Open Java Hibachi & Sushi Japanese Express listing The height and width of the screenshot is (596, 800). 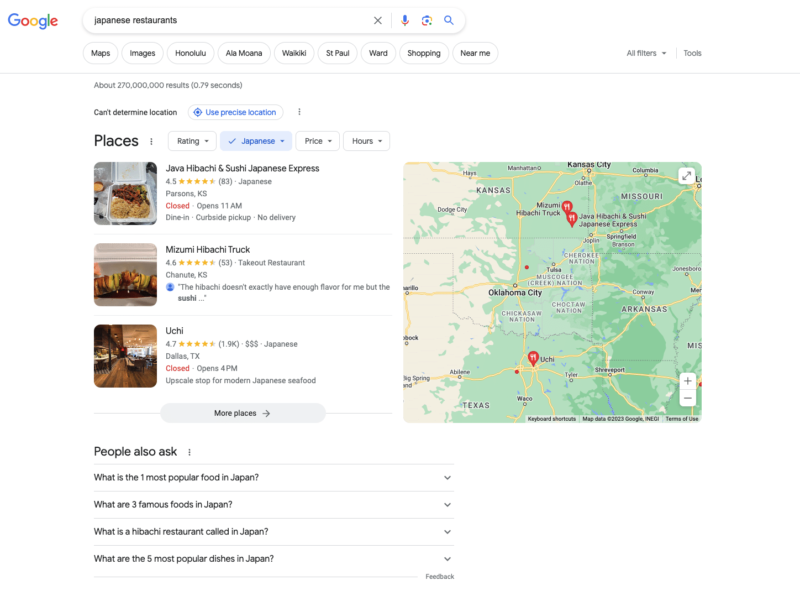click(242, 168)
